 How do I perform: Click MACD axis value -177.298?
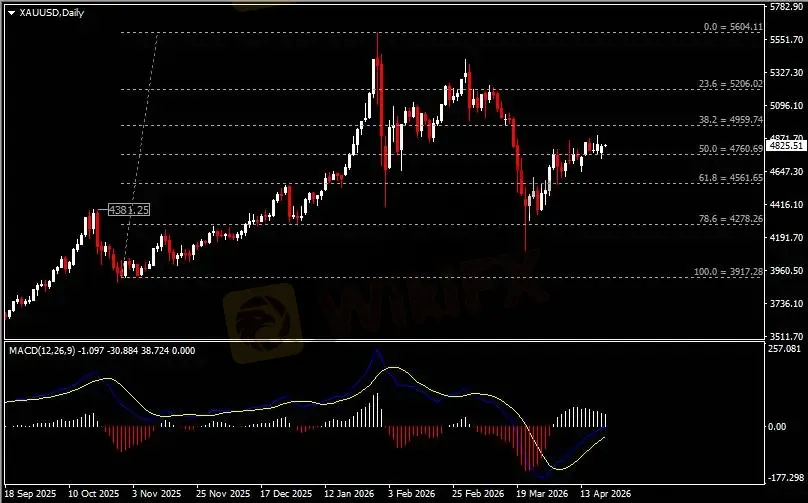[x=786, y=477]
